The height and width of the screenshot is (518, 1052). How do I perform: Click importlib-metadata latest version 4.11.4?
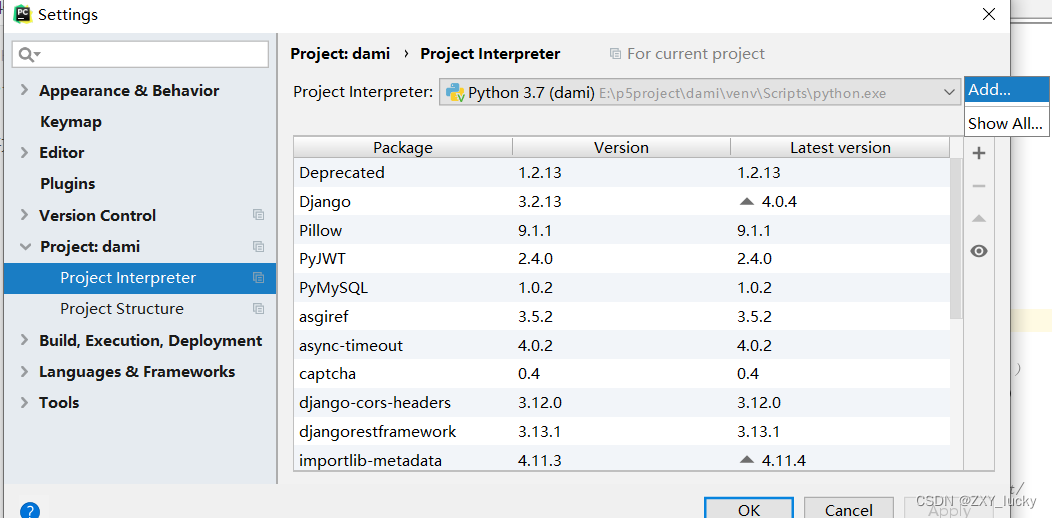(x=784, y=460)
